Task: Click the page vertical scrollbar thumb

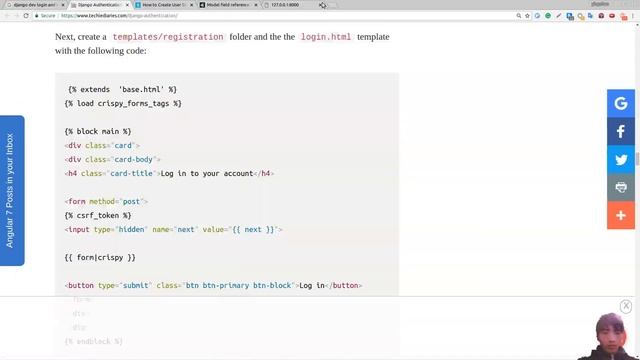Action: point(637,158)
